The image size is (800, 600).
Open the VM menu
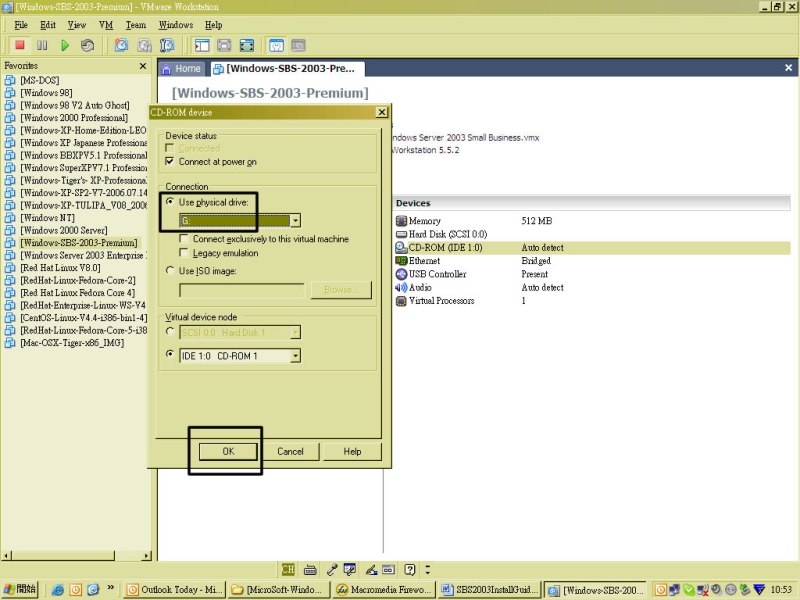(106, 25)
